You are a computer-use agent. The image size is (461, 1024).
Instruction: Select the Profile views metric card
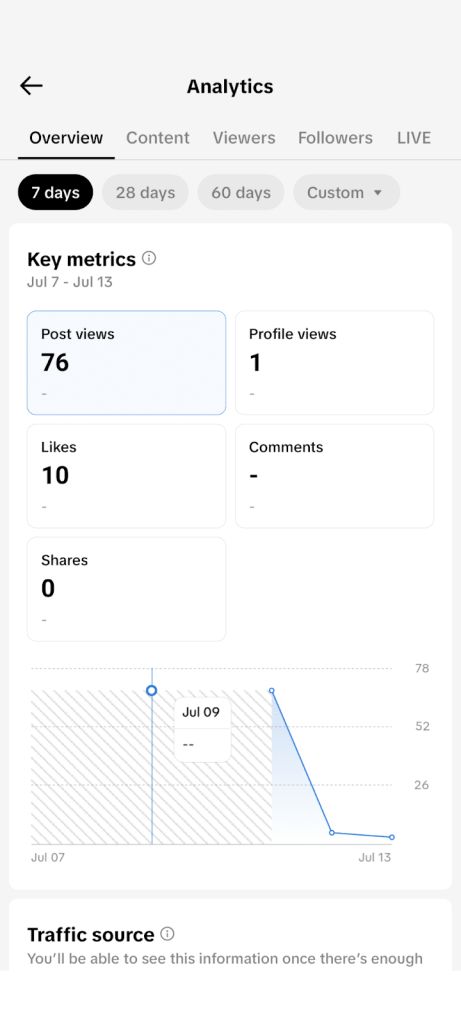pyautogui.click(x=334, y=362)
